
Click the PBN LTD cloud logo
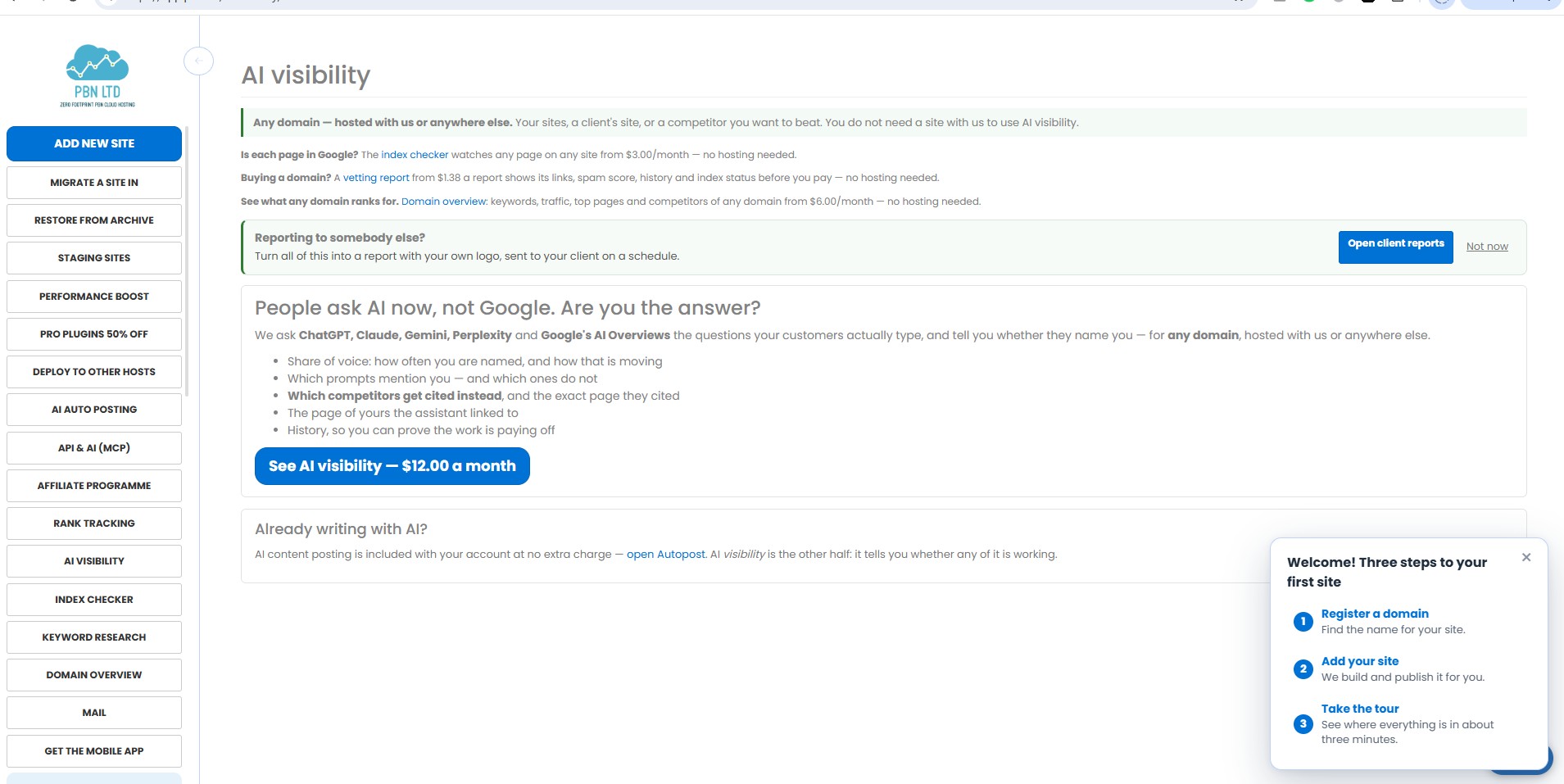pyautogui.click(x=97, y=75)
